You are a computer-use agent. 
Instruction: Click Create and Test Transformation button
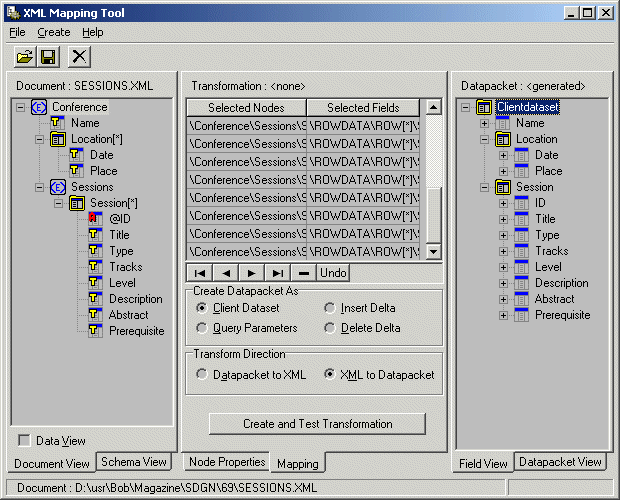(x=317, y=424)
